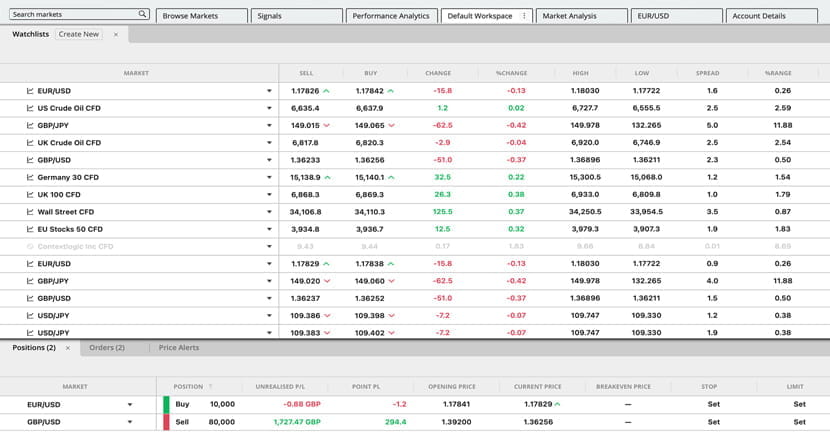Select the Watchlists tab

point(31,34)
